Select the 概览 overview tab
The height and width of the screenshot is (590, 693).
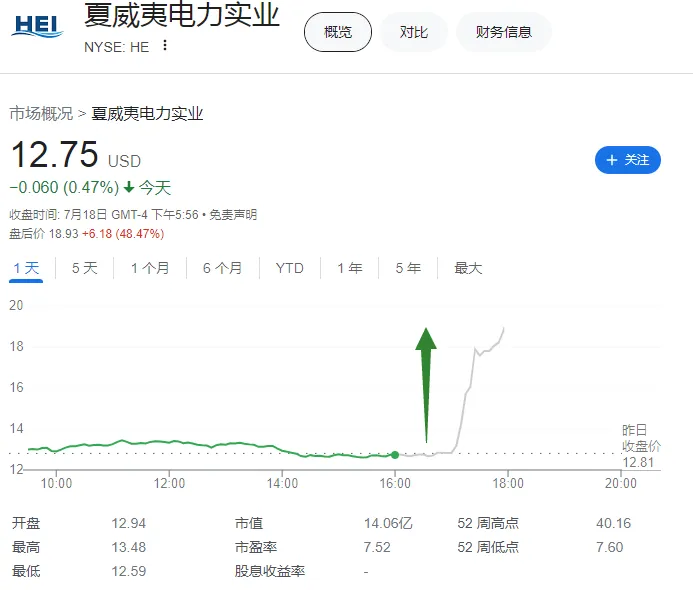point(338,32)
